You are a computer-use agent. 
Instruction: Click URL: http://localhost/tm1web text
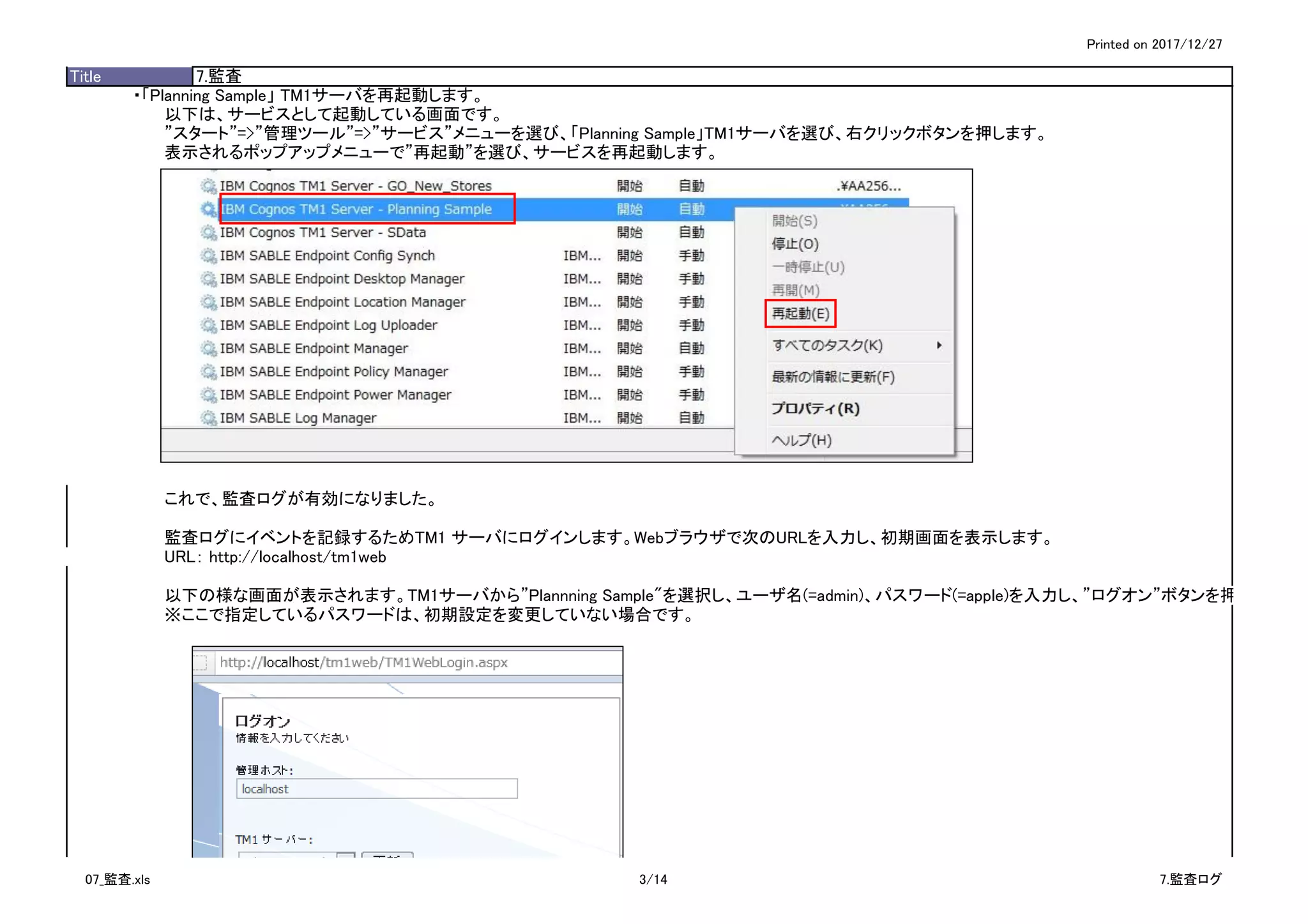coord(275,557)
